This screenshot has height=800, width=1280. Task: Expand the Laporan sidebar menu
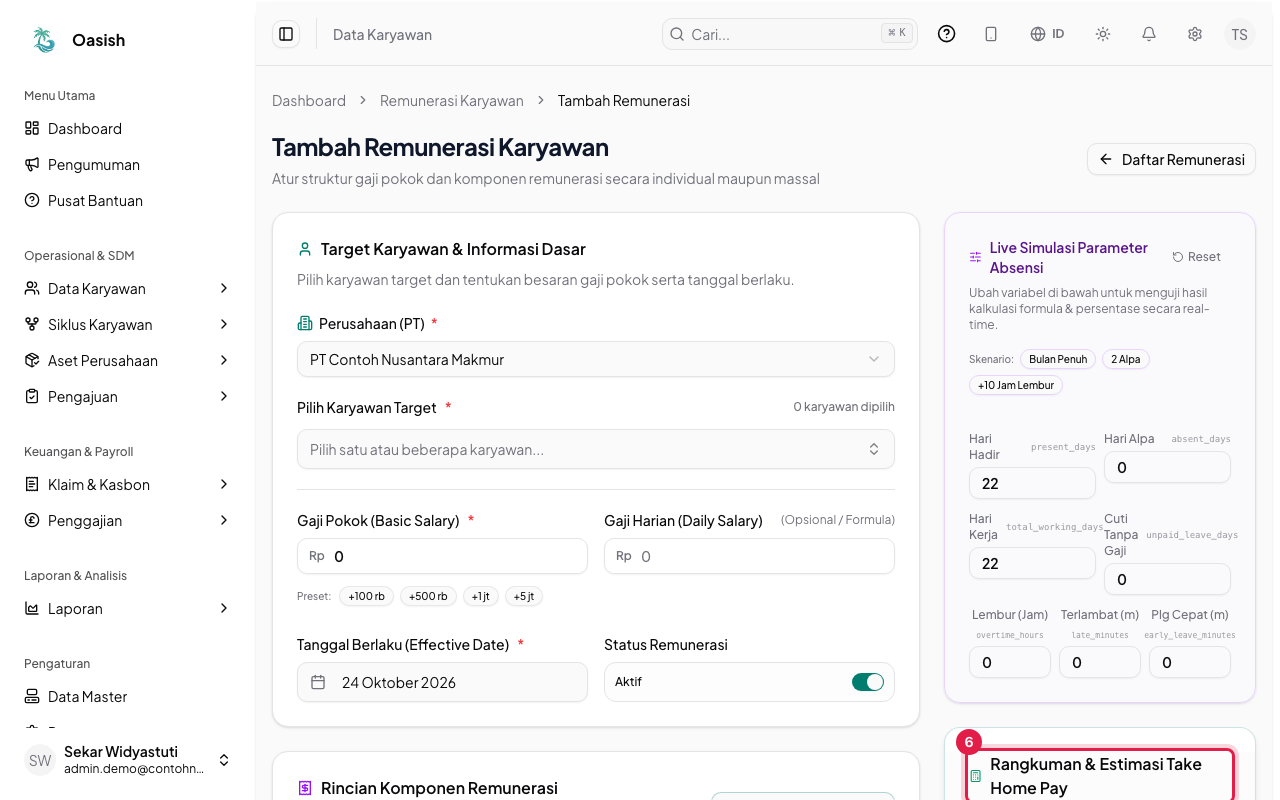point(127,608)
